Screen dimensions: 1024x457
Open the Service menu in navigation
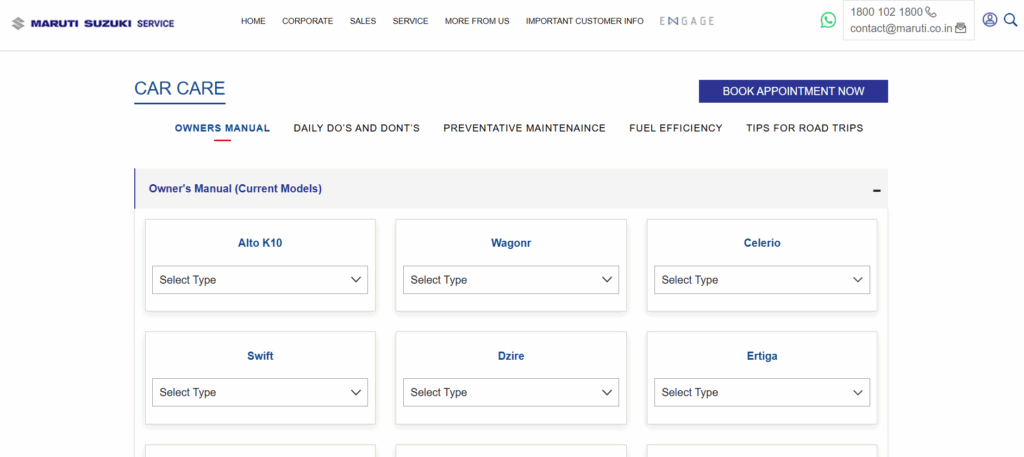click(x=410, y=21)
